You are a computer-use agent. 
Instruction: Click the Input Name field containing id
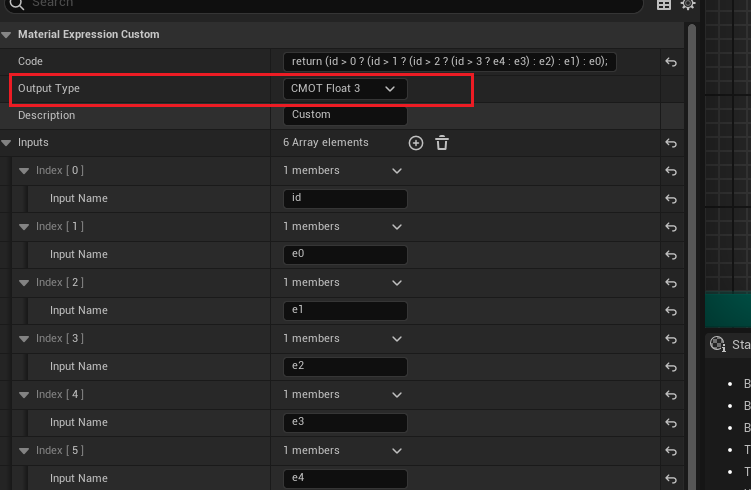[x=345, y=199]
